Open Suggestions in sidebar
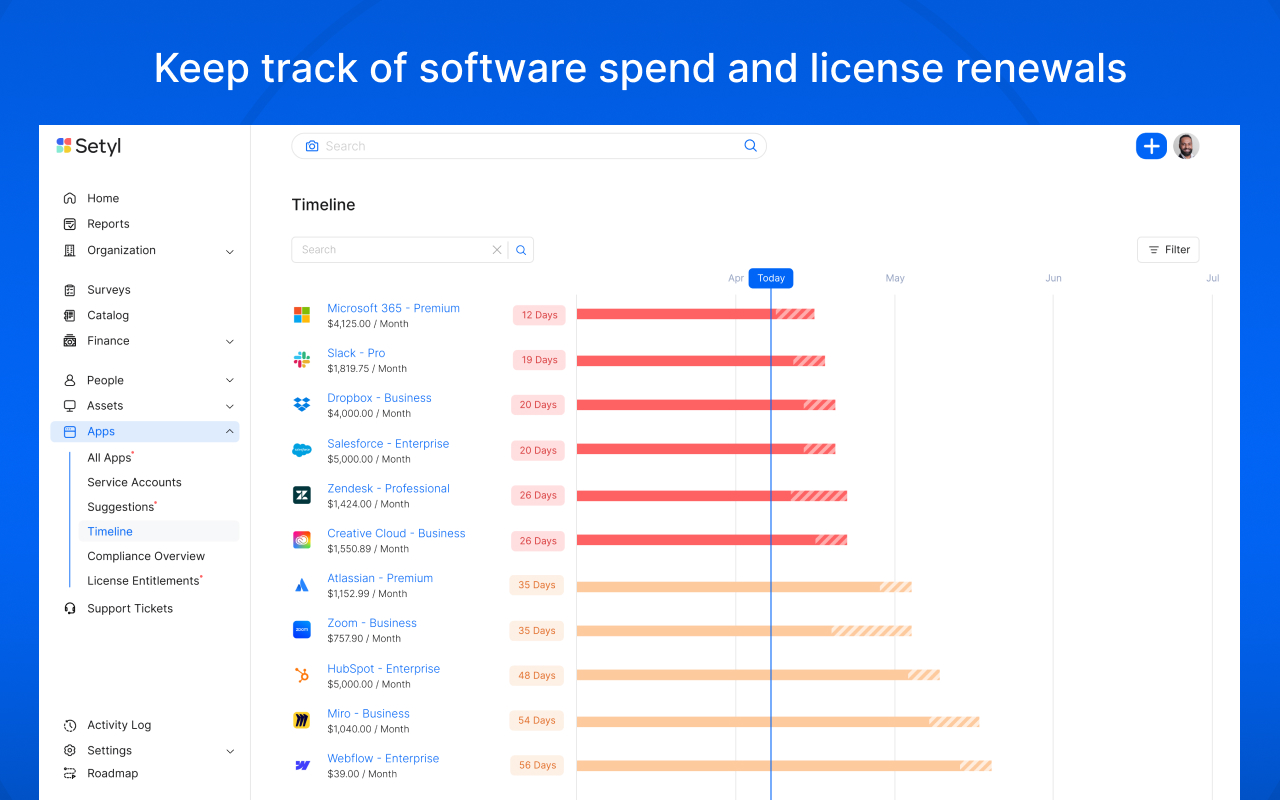Viewport: 1280px width, 800px height. tap(121, 507)
